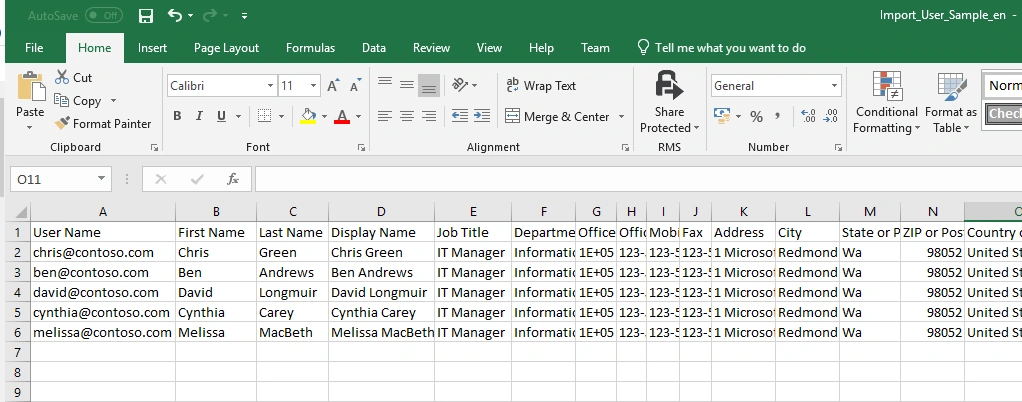Image resolution: width=1022 pixels, height=402 pixels.
Task: Open the font name combo box
Action: (222, 86)
